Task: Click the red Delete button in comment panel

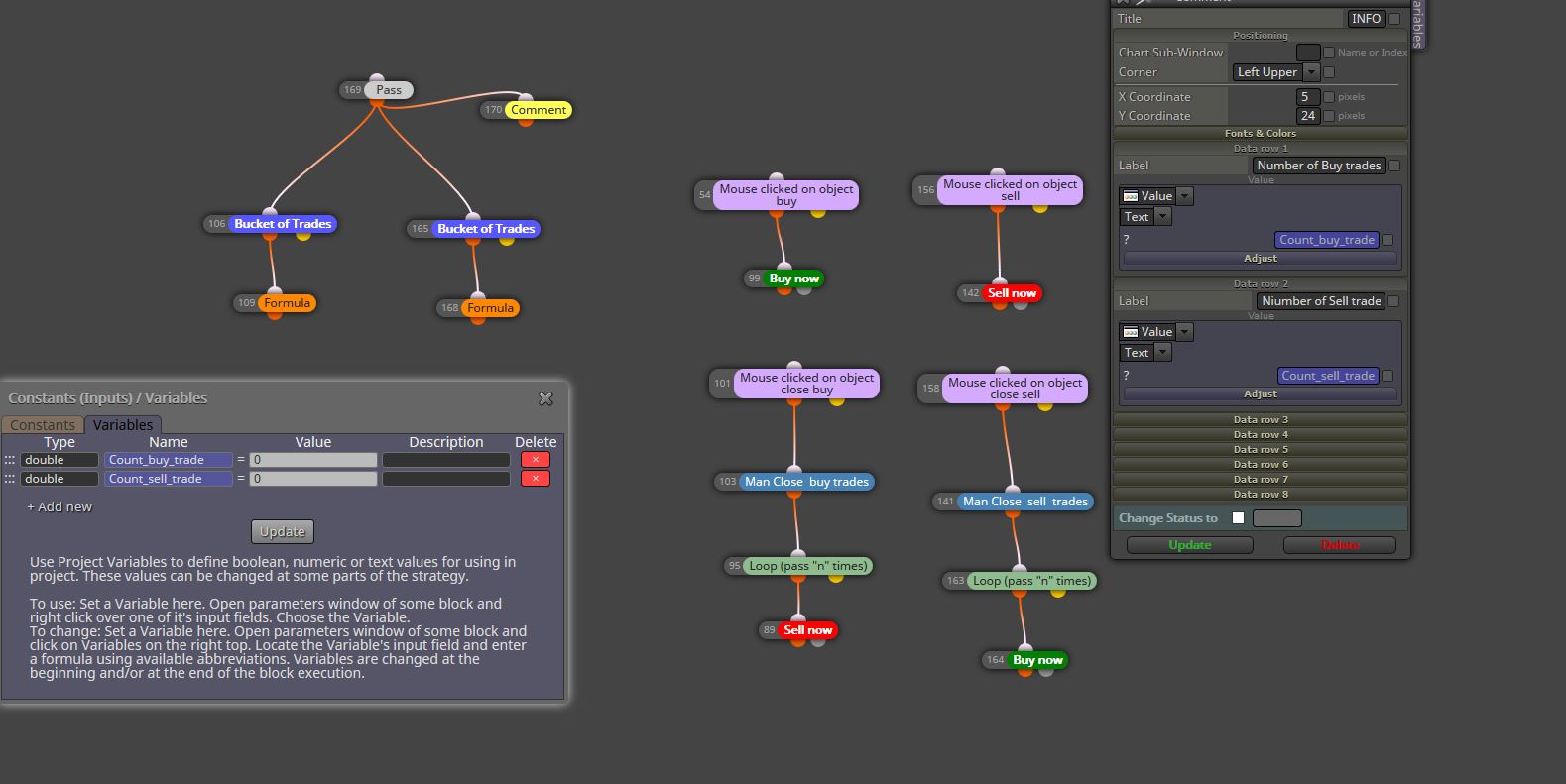Action: pyautogui.click(x=1340, y=545)
